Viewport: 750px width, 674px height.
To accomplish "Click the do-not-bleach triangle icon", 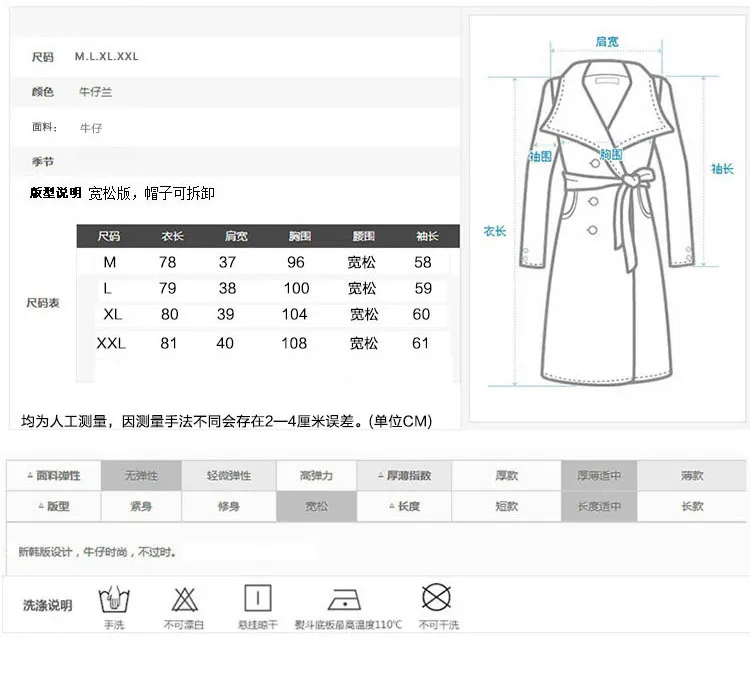I will [185, 599].
